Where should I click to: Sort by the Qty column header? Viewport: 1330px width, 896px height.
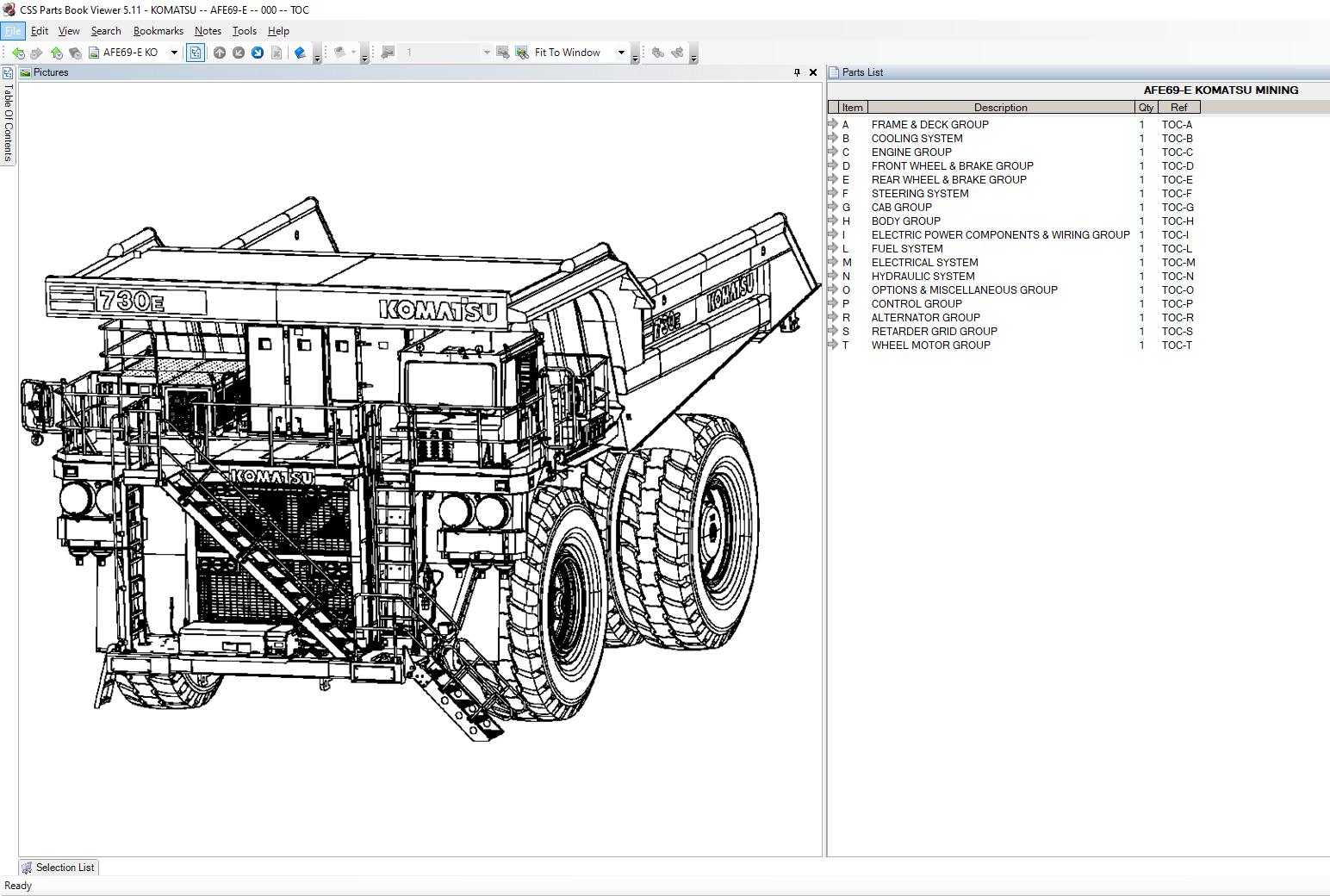[1147, 108]
